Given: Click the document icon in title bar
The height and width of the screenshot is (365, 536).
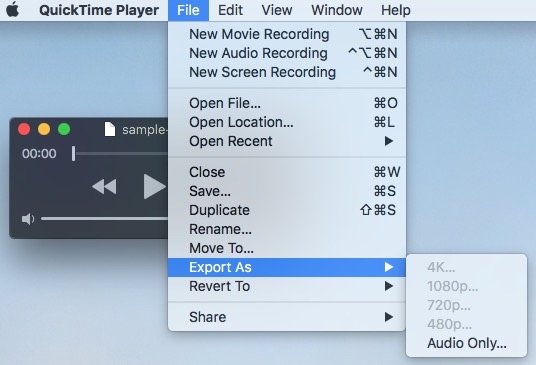Looking at the screenshot, I should [110, 129].
